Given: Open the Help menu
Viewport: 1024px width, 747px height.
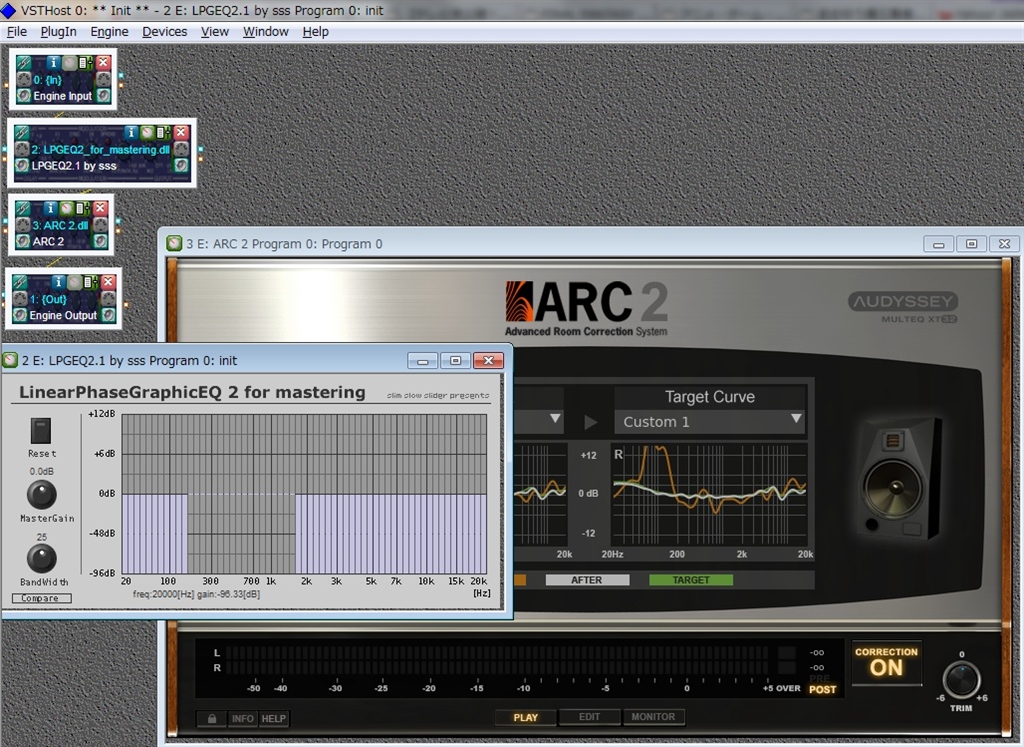Looking at the screenshot, I should click(315, 31).
